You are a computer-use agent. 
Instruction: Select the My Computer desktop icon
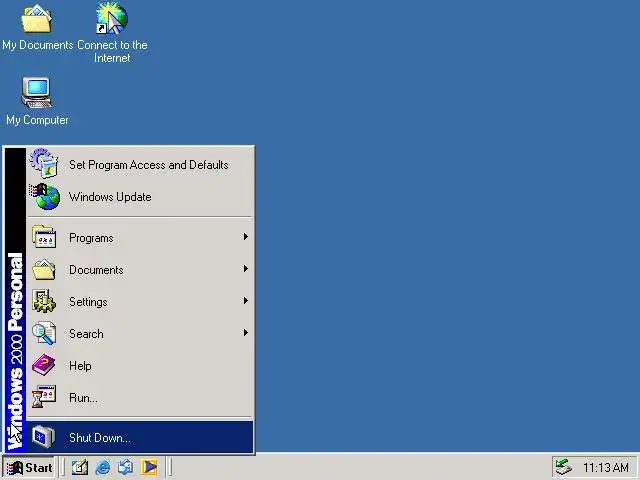37,101
